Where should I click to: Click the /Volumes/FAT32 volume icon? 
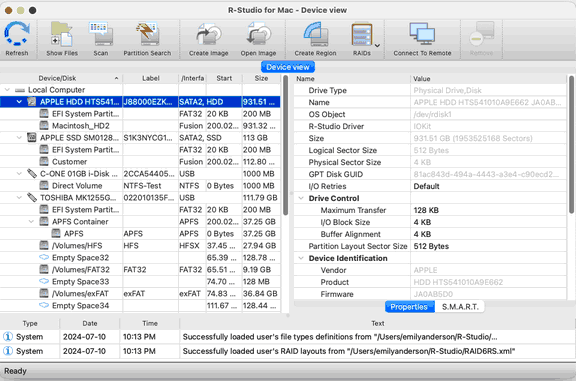click(44, 269)
